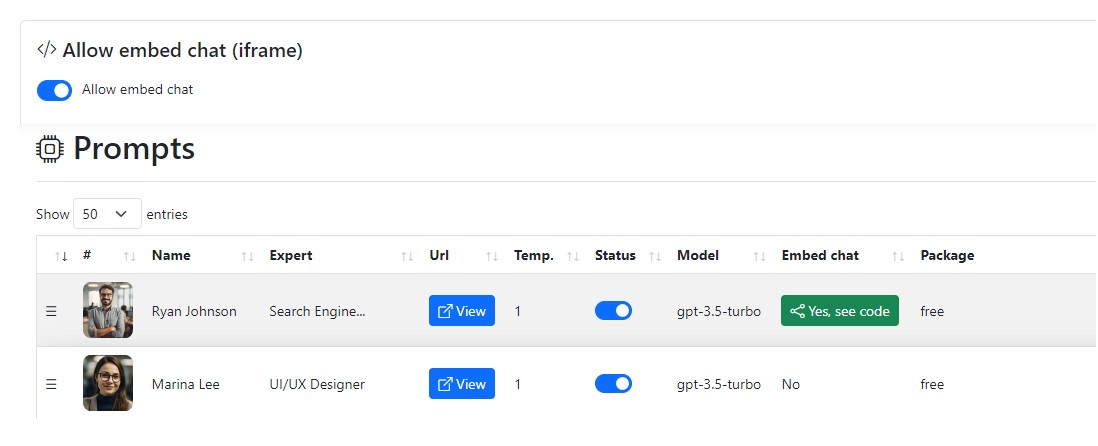Click the Embed chat column sort arrows

tap(898, 256)
